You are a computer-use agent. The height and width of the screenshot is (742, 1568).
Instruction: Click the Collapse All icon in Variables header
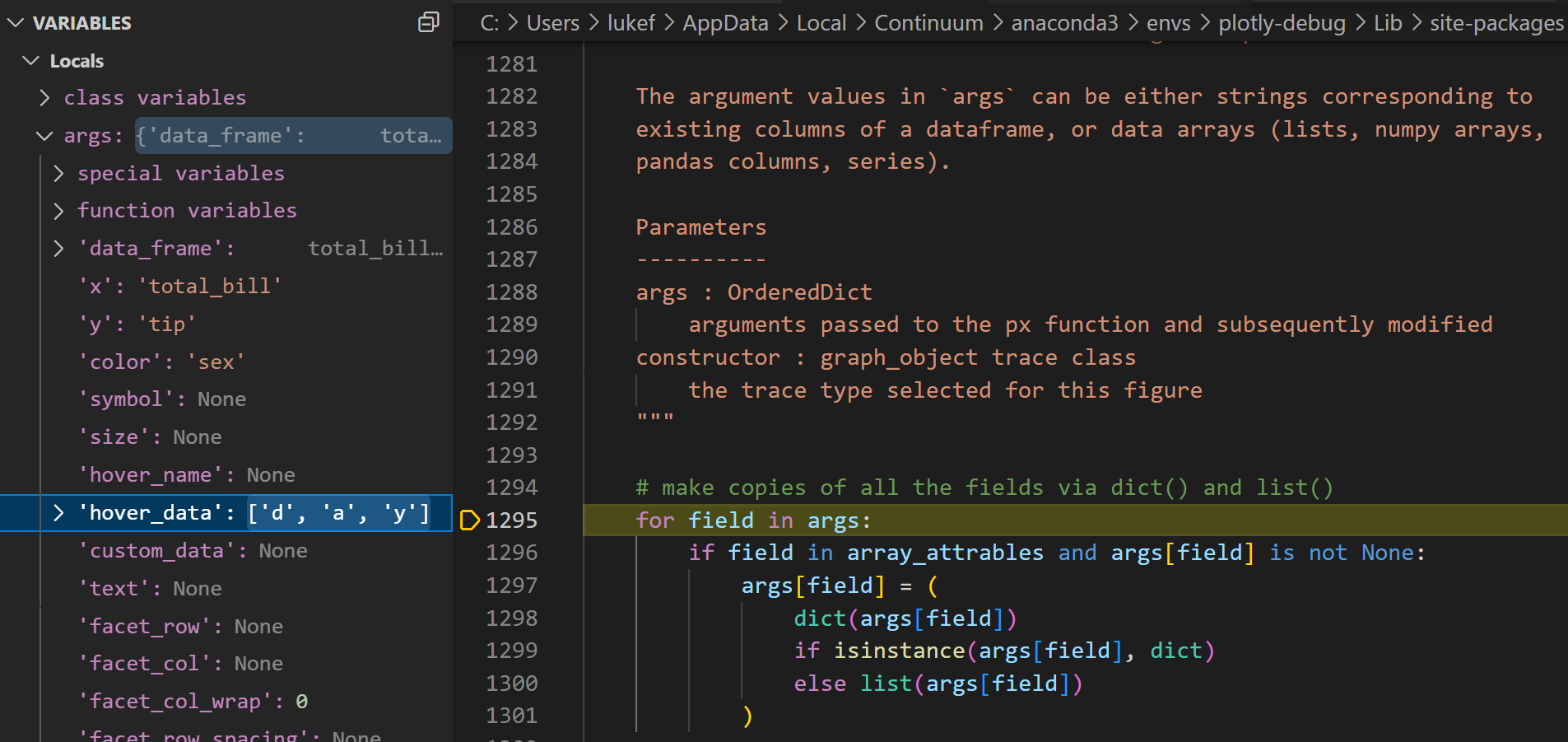[429, 22]
